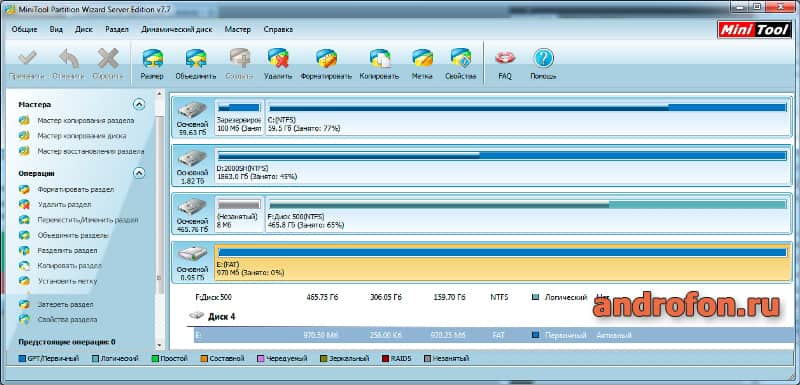The height and width of the screenshot is (385, 800).
Task: Click the greyed Применить checkmark icon
Action: (27, 58)
